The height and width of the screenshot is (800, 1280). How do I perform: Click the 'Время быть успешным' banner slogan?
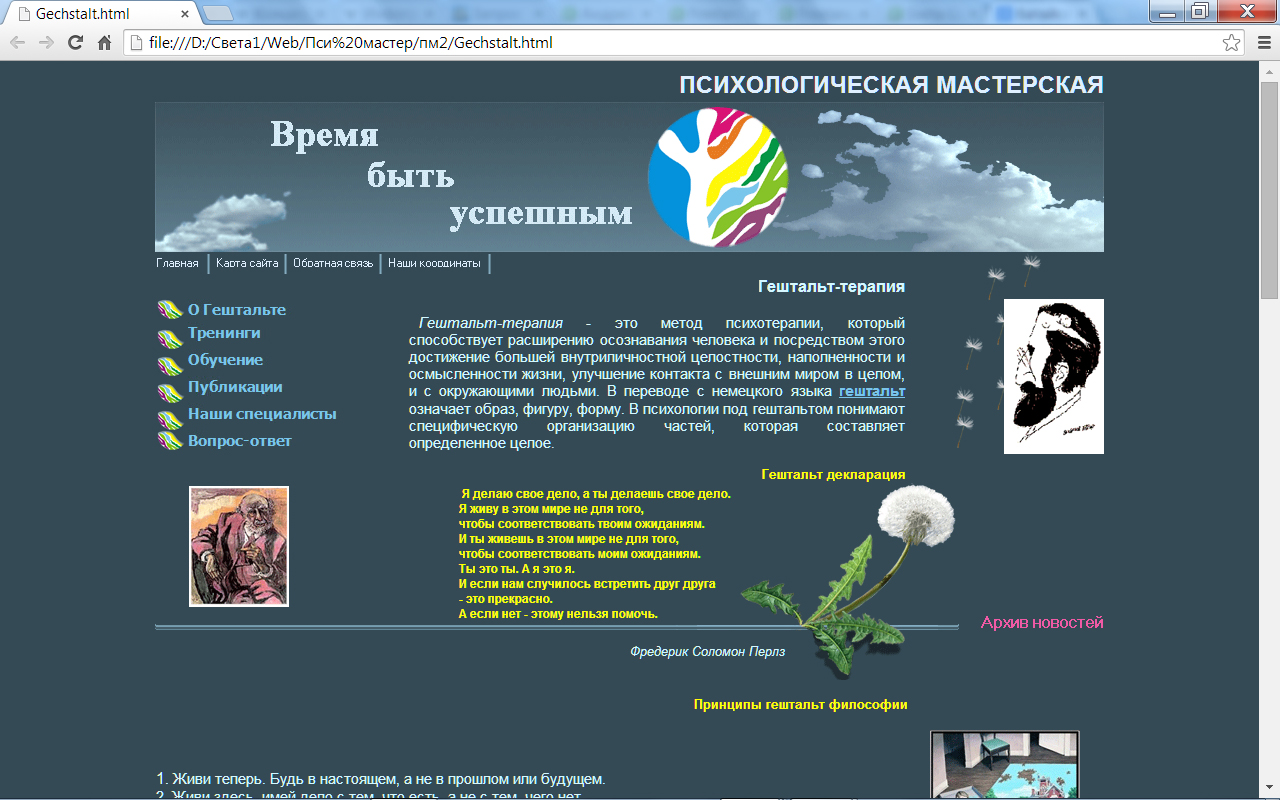point(451,176)
